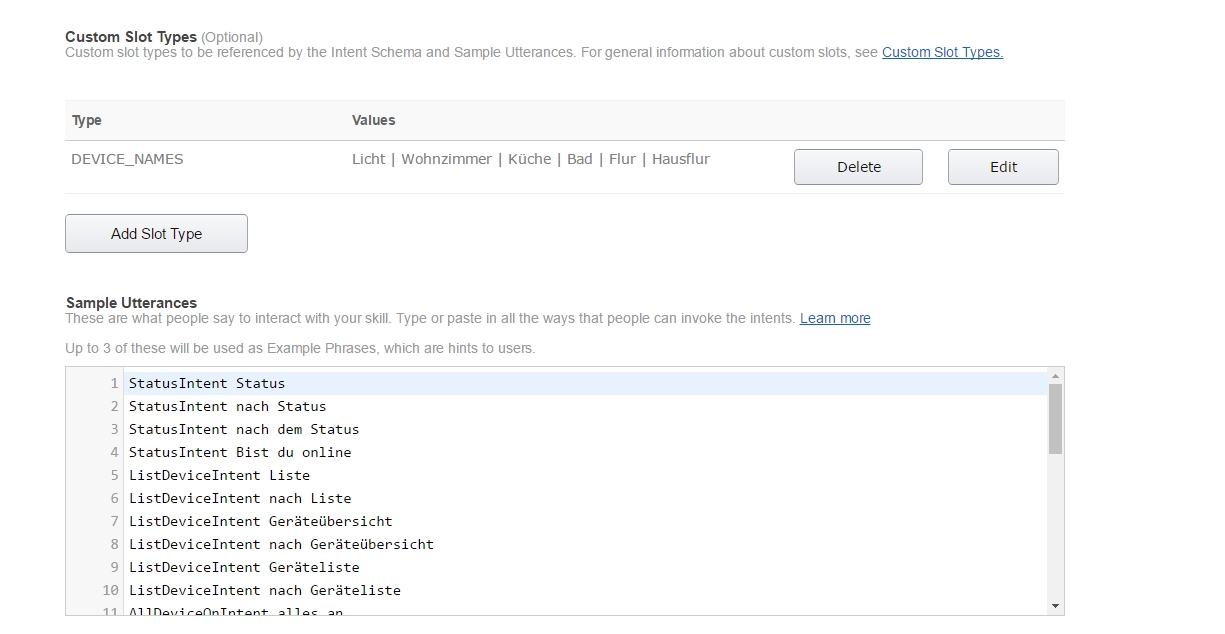This screenshot has width=1225, height=634.
Task: Click the 'StatusIntent nach dem Status' line
Action: 243,429
